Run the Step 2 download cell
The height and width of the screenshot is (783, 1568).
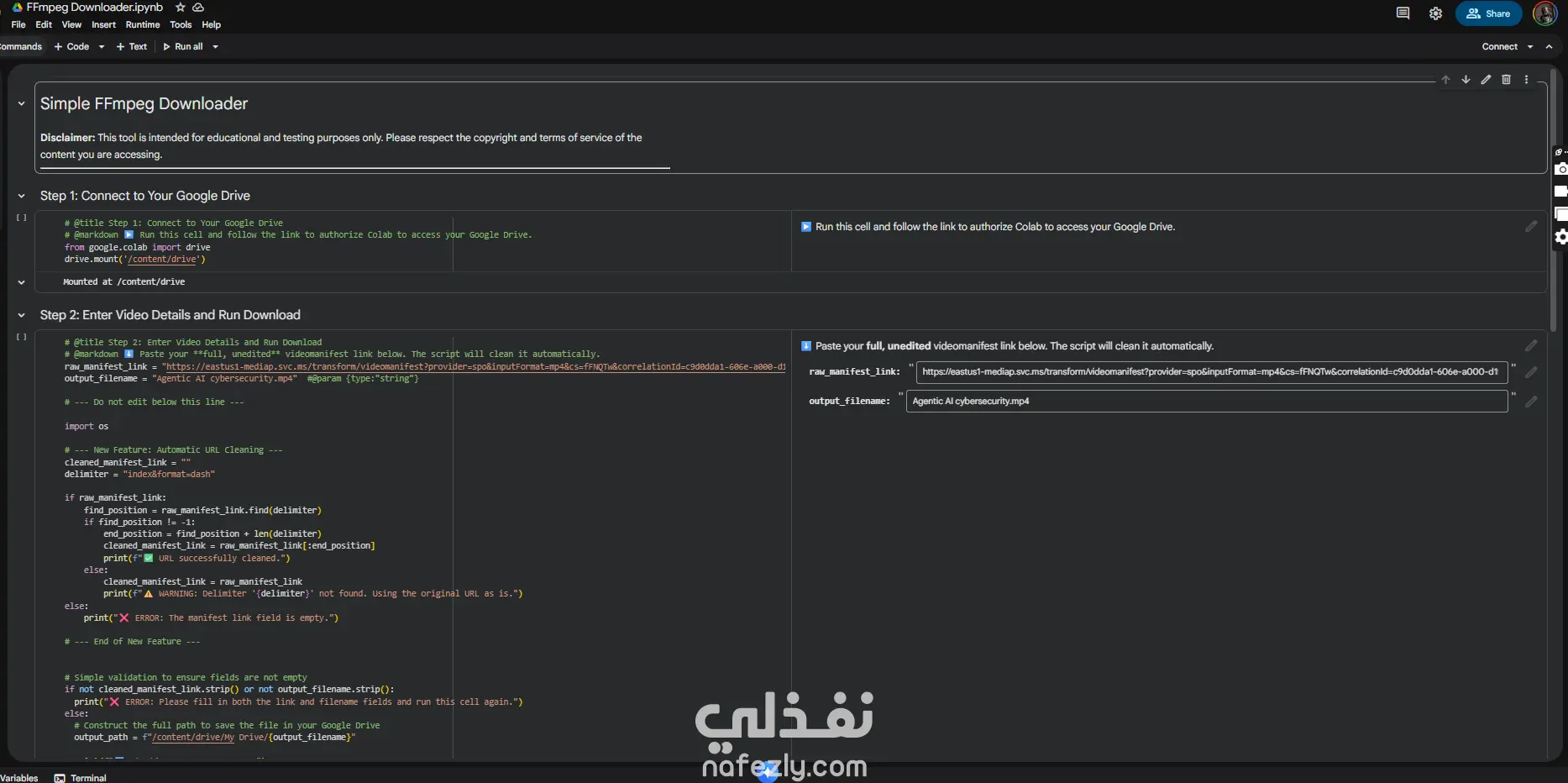click(22, 338)
